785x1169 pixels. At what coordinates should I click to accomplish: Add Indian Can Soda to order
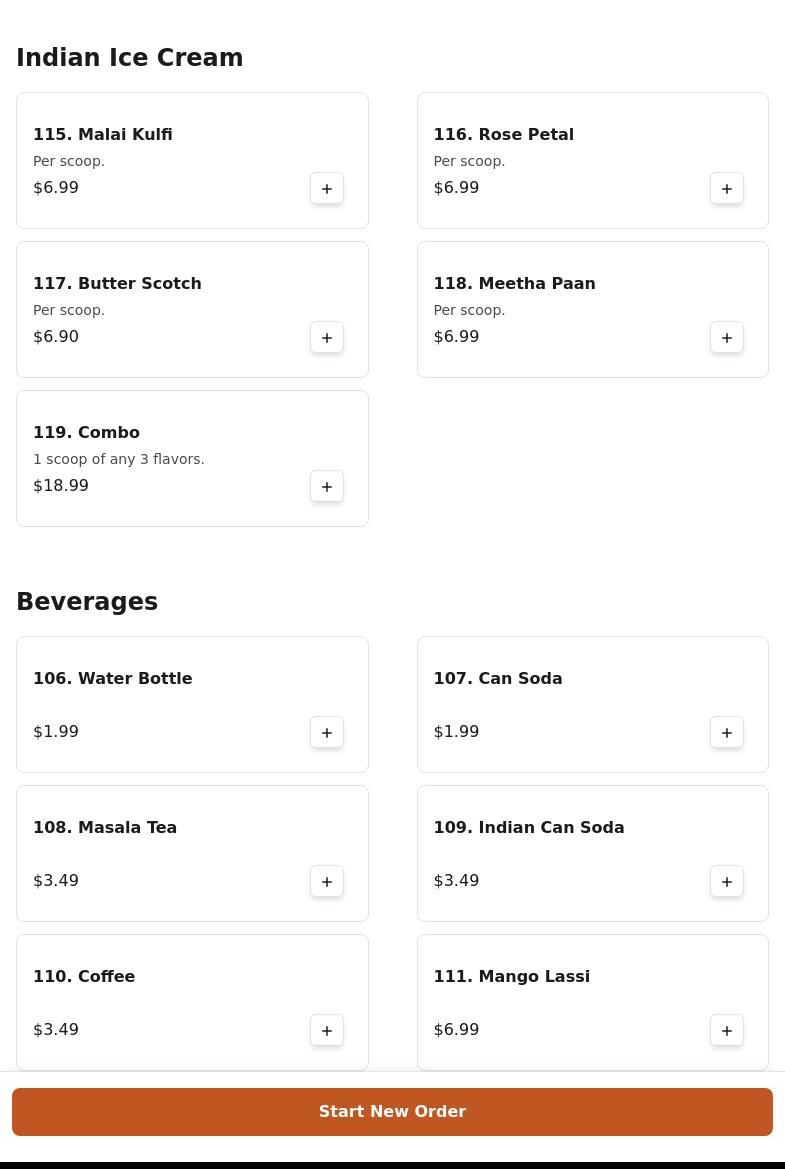coord(727,882)
